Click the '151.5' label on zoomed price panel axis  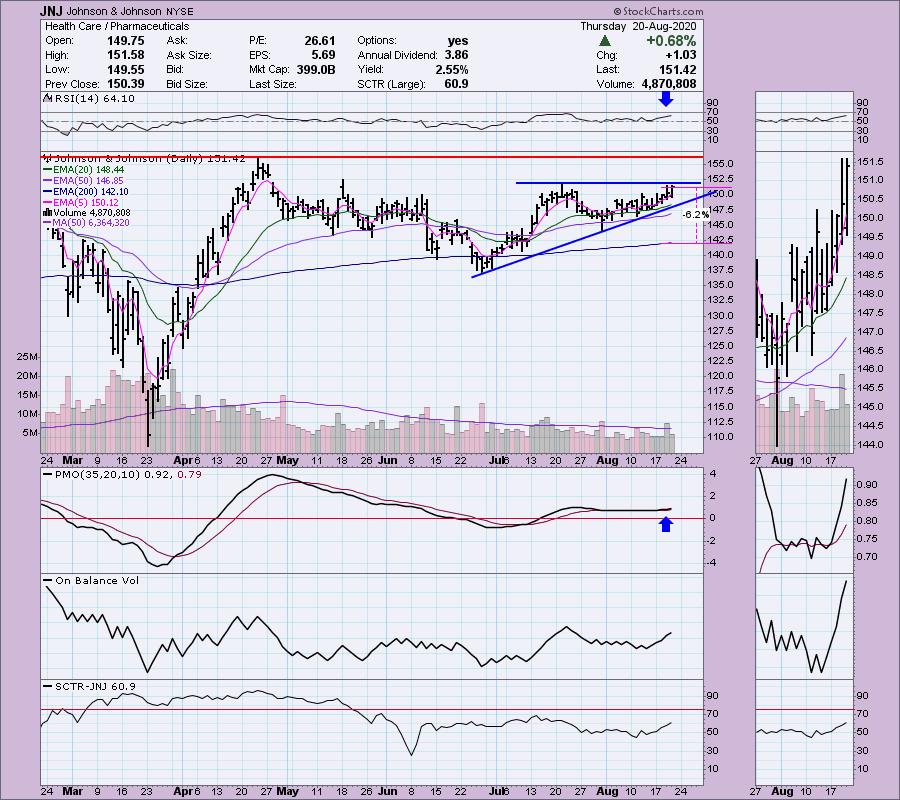point(871,162)
